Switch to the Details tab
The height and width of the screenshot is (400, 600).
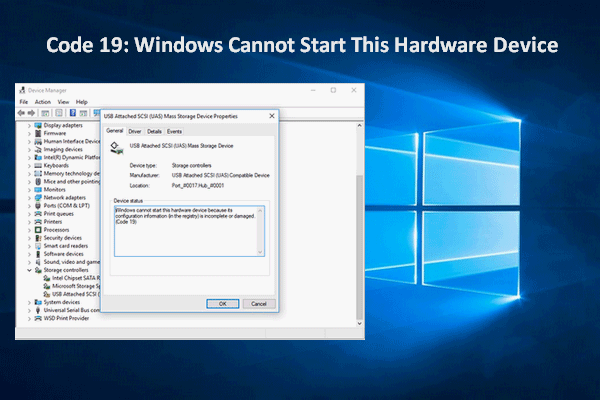154,131
